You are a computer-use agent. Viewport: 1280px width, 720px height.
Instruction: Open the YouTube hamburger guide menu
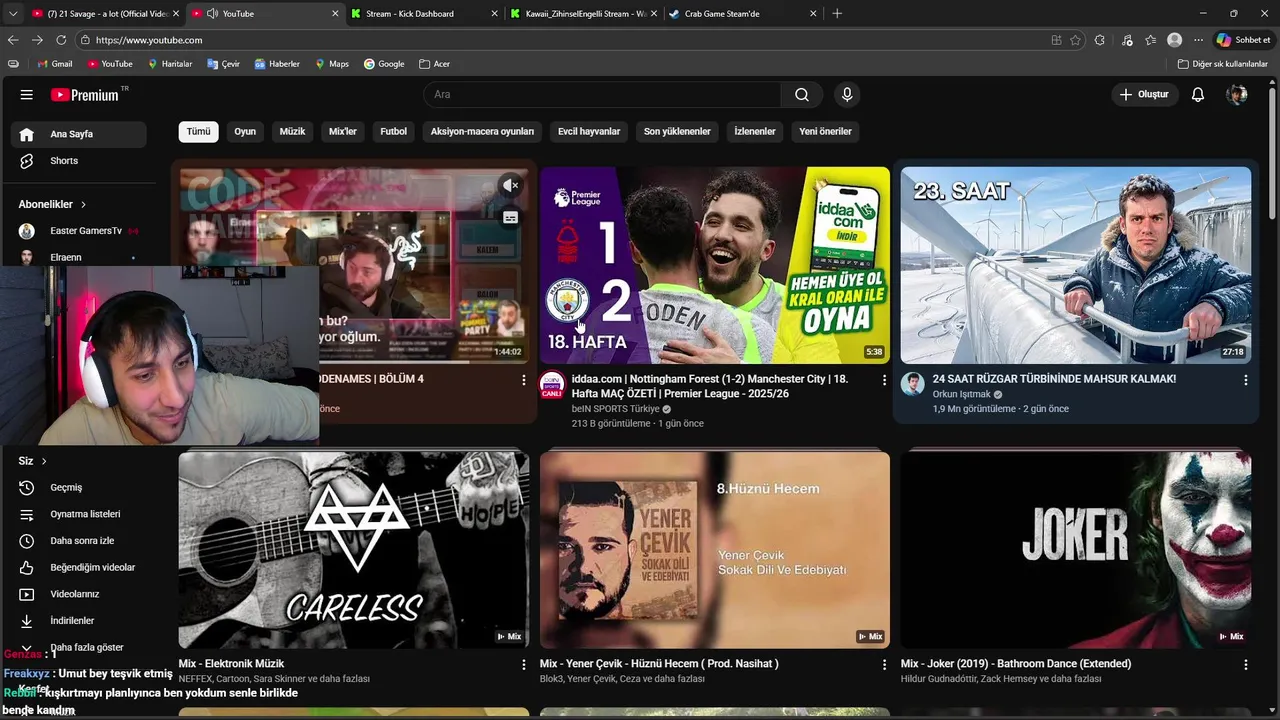[27, 95]
